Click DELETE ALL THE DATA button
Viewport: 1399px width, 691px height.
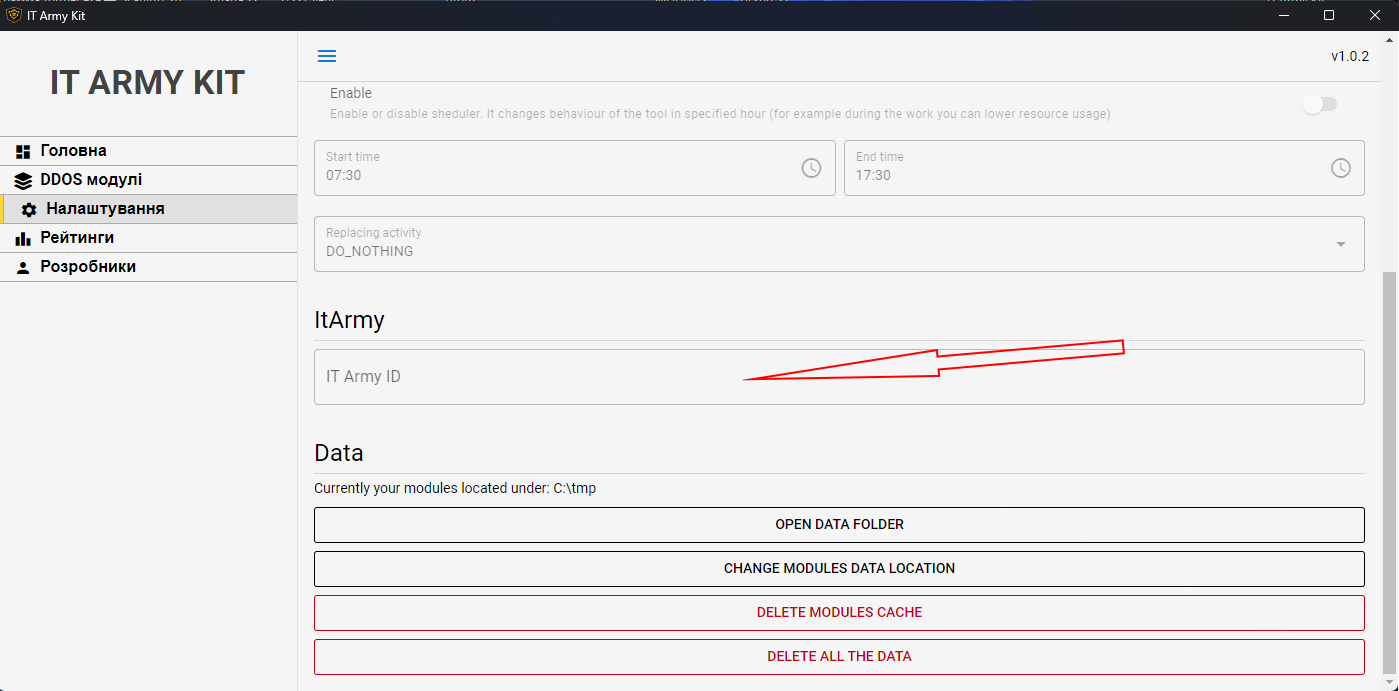(x=839, y=657)
